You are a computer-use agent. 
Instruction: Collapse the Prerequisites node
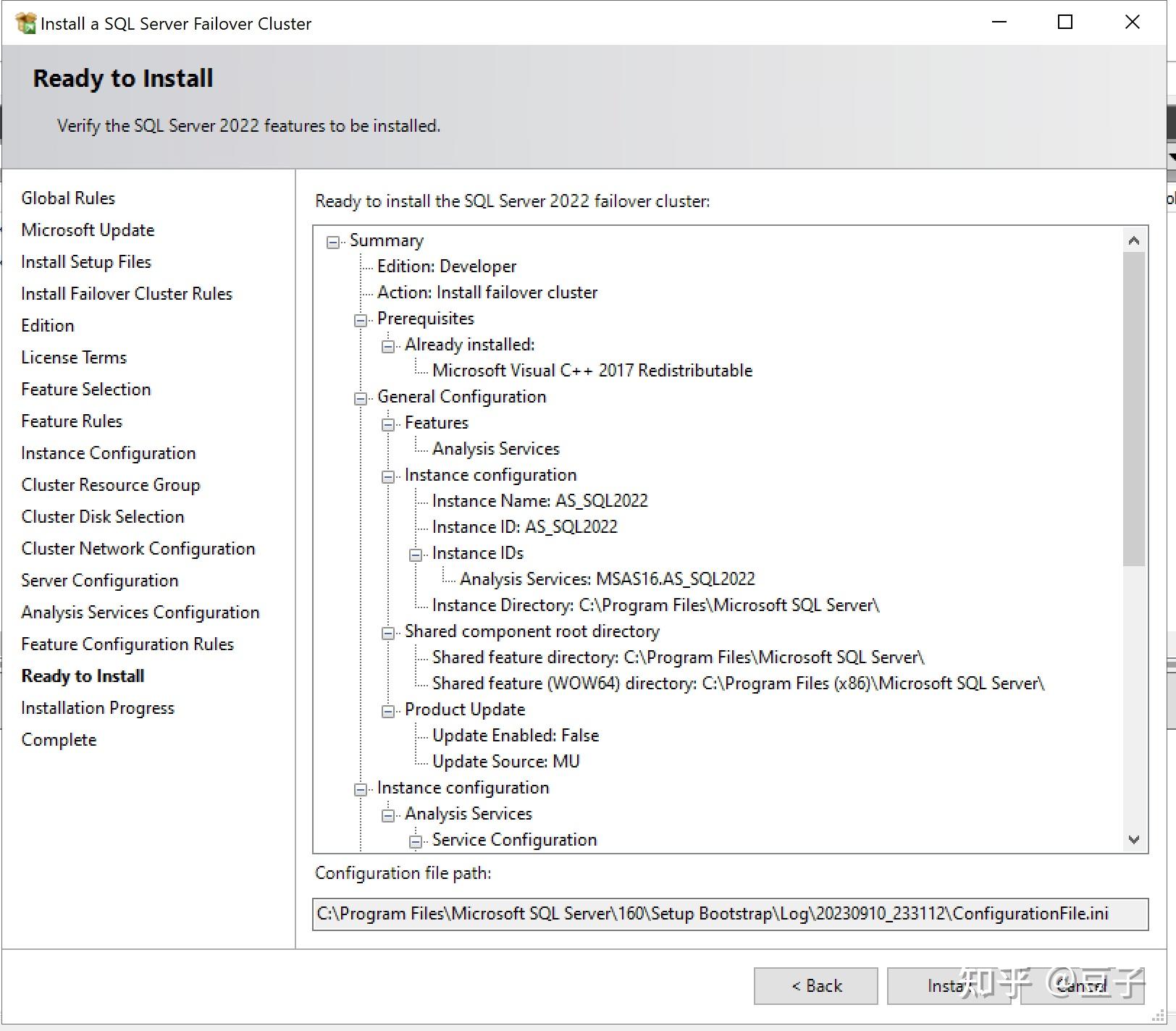point(361,320)
